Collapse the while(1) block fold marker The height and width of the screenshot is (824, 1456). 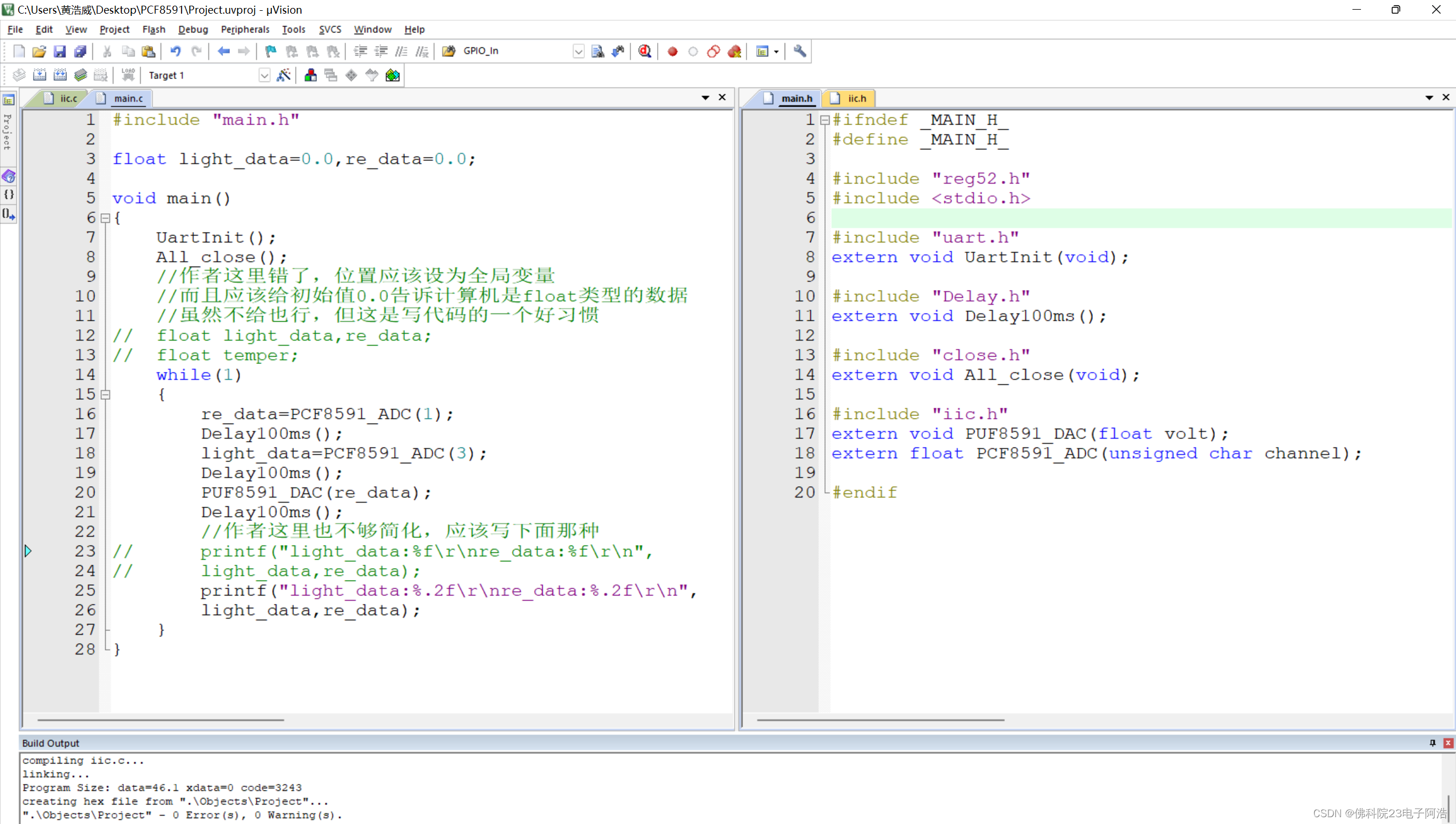click(105, 394)
